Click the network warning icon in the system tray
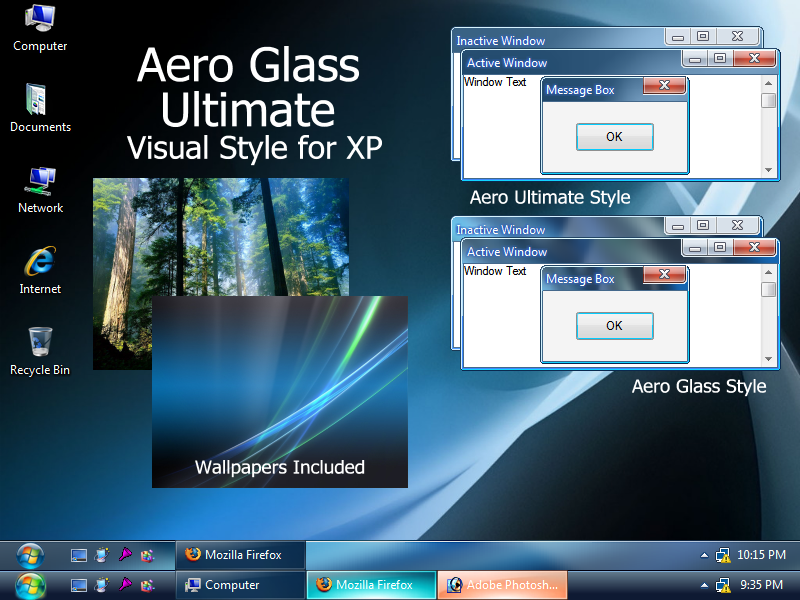The height and width of the screenshot is (600, 800). [724, 555]
